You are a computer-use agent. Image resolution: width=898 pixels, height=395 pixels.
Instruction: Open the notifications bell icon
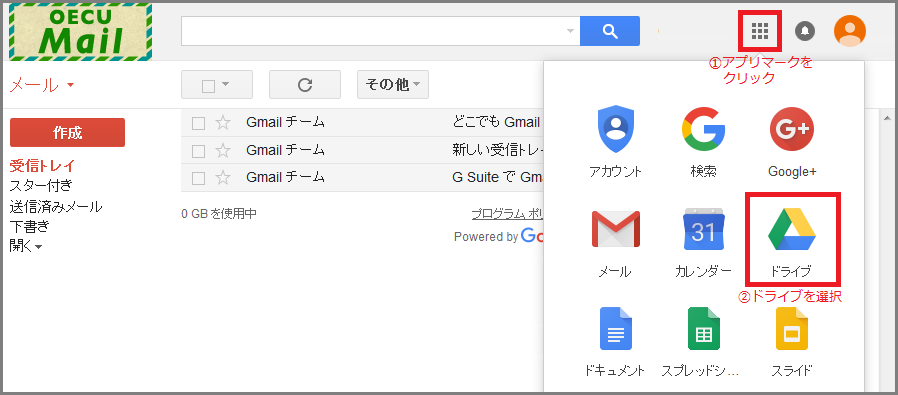(805, 31)
